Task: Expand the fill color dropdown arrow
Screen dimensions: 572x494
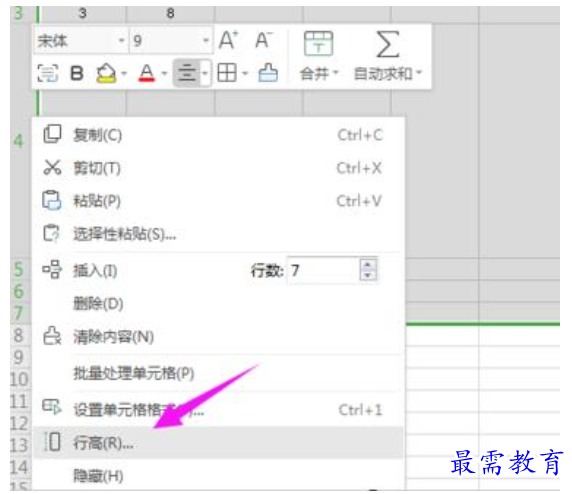Action: coord(124,73)
